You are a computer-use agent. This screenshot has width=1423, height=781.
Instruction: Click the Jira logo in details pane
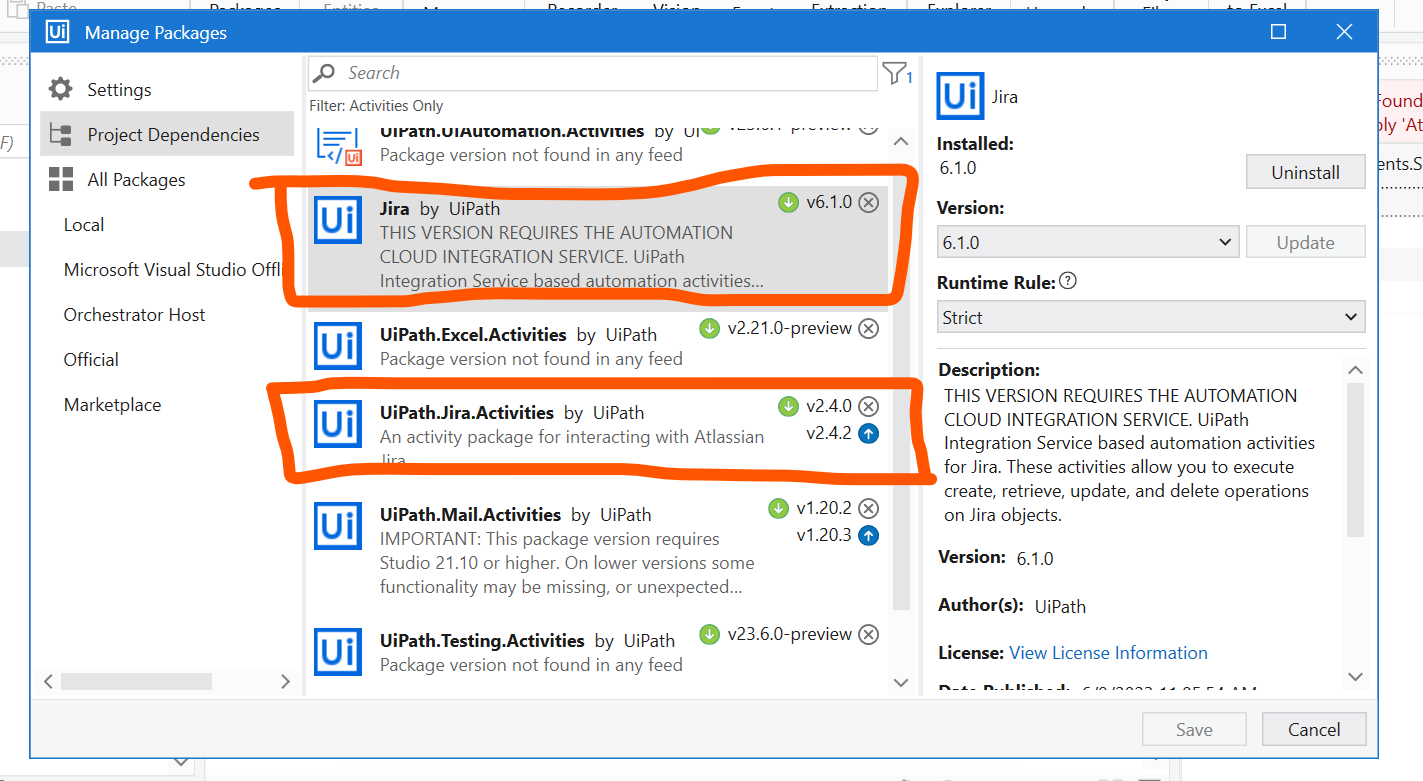point(960,96)
